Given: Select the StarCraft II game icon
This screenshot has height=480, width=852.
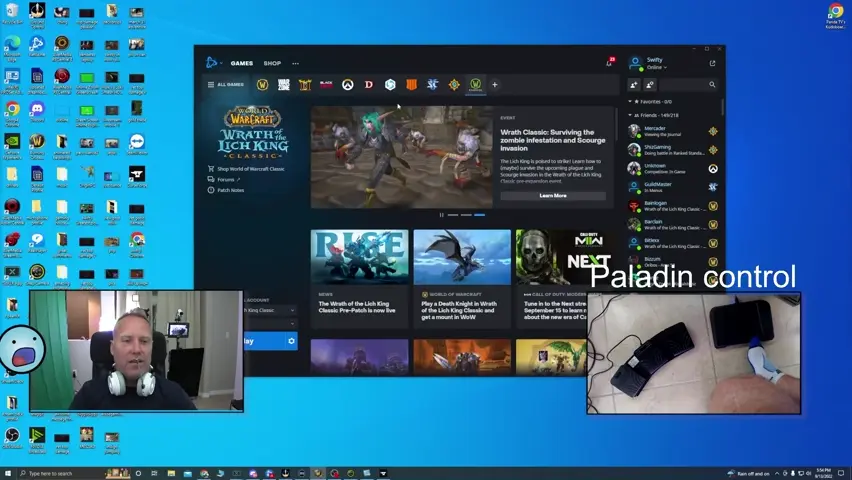Looking at the screenshot, I should click(x=433, y=85).
